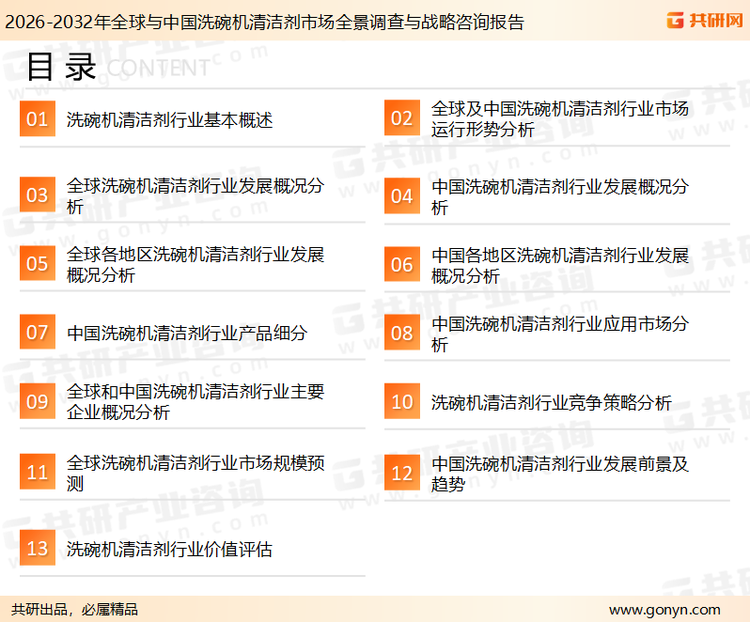
Task: Select entry 中国洗碗机清洁剂行业应用市场分析
Action: (x=560, y=333)
